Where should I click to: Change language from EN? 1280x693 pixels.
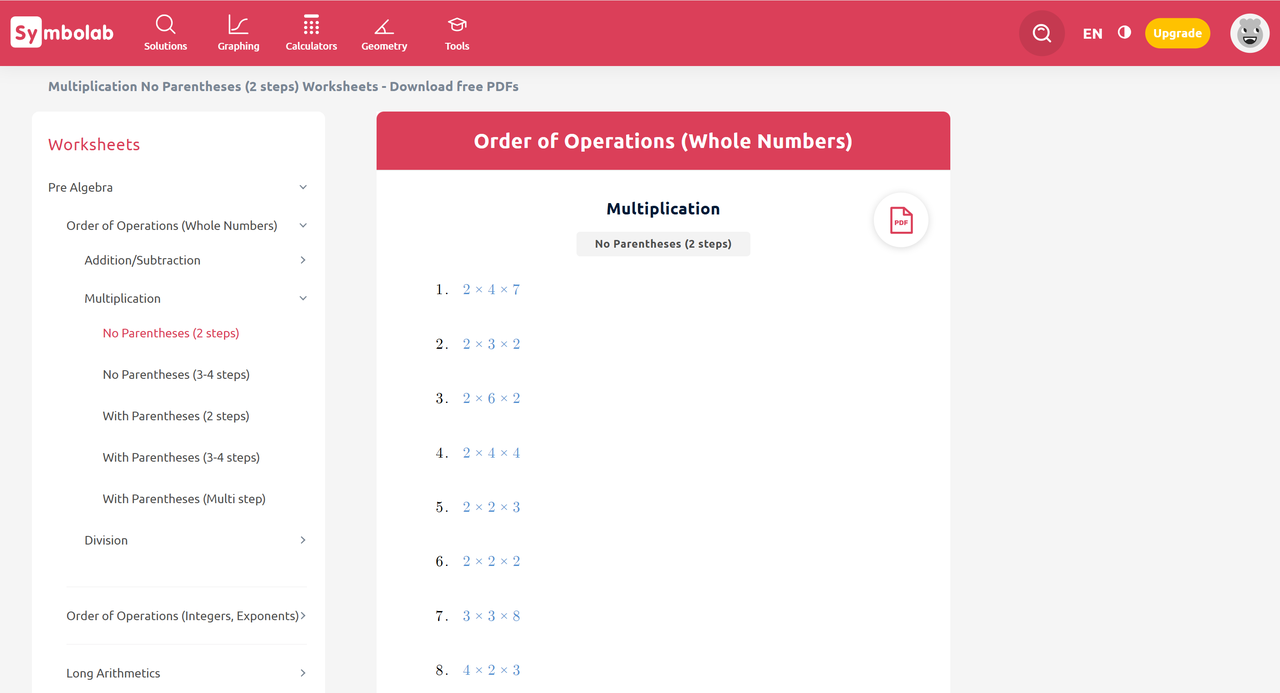(1092, 33)
